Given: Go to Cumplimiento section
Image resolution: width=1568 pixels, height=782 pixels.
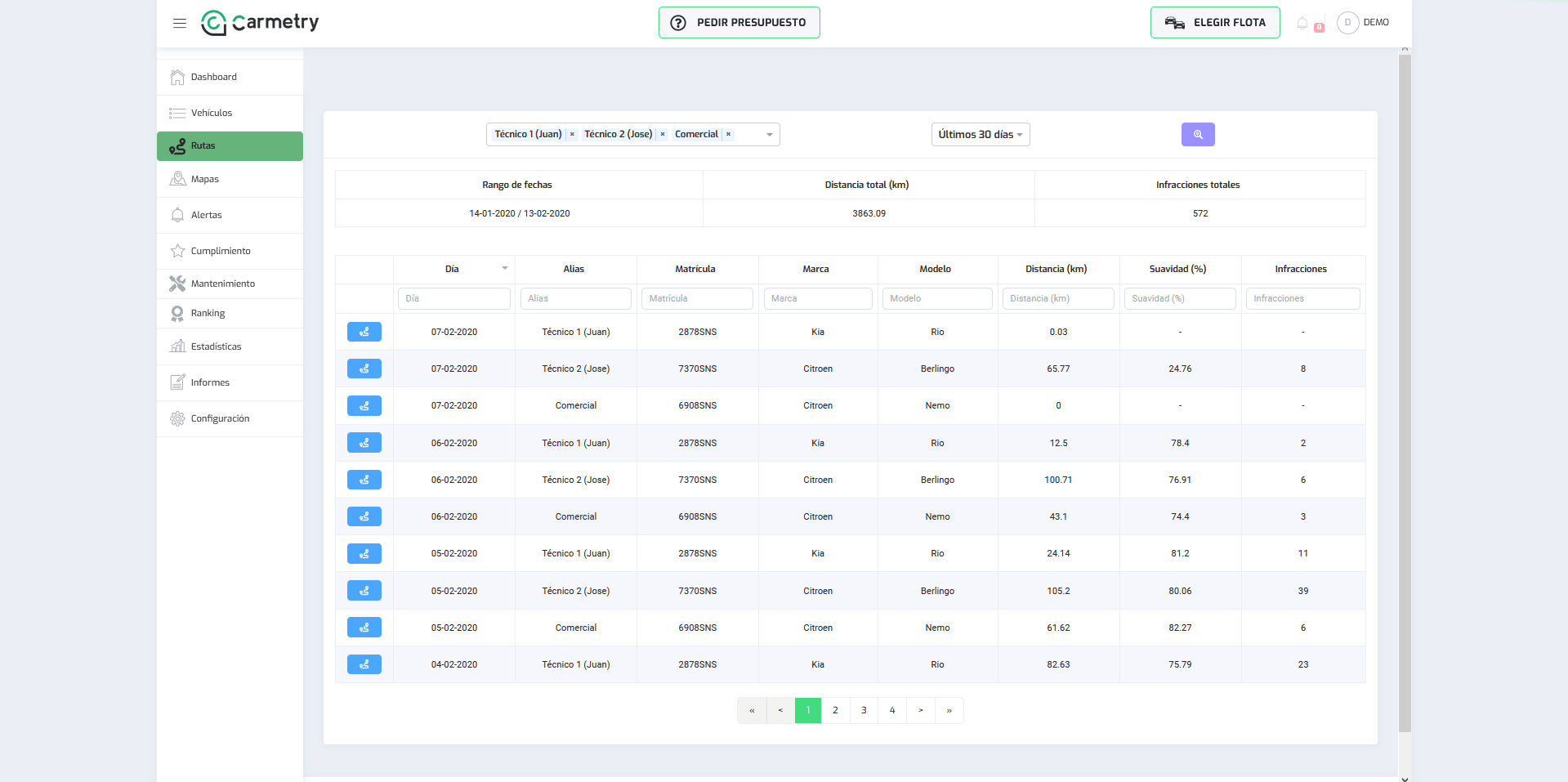Looking at the screenshot, I should [x=230, y=251].
